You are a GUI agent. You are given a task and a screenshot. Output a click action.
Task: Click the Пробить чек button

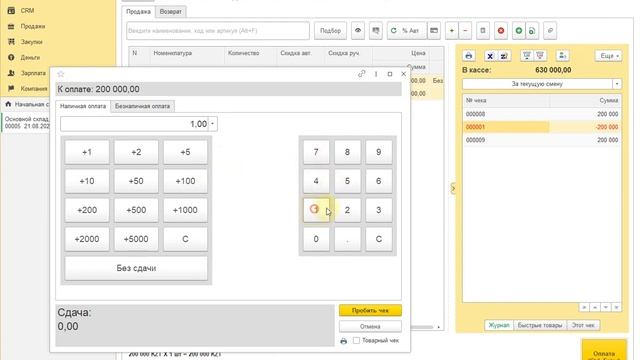[x=370, y=311]
